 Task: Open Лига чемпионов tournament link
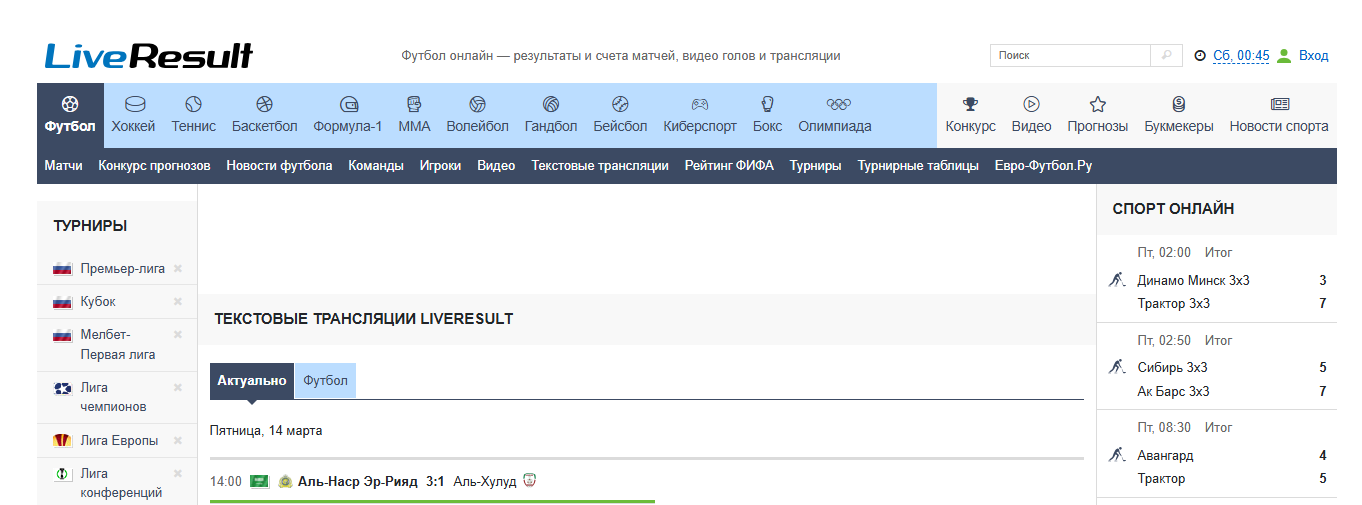point(114,397)
